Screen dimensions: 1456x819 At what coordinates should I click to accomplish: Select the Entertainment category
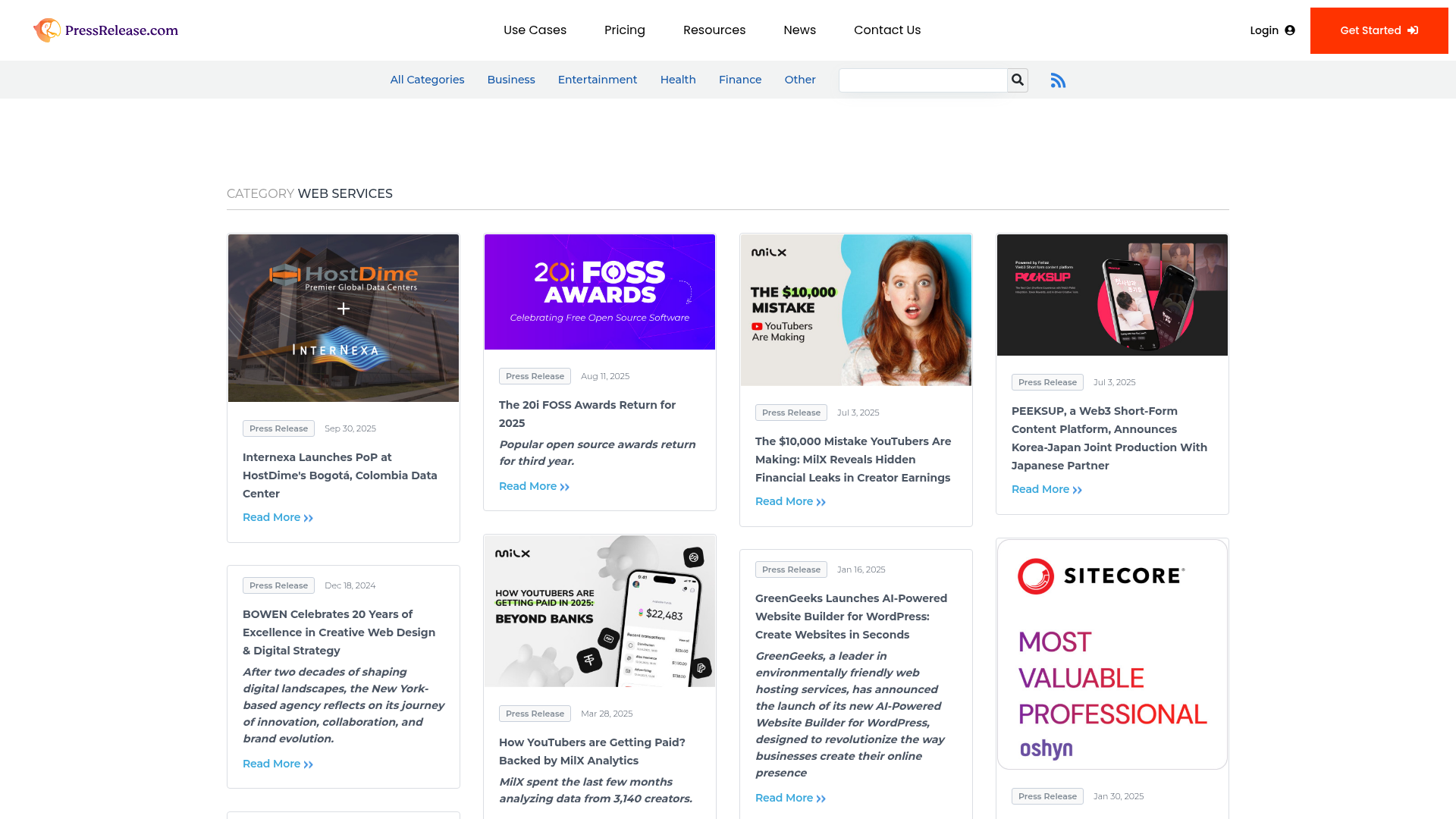pos(598,80)
